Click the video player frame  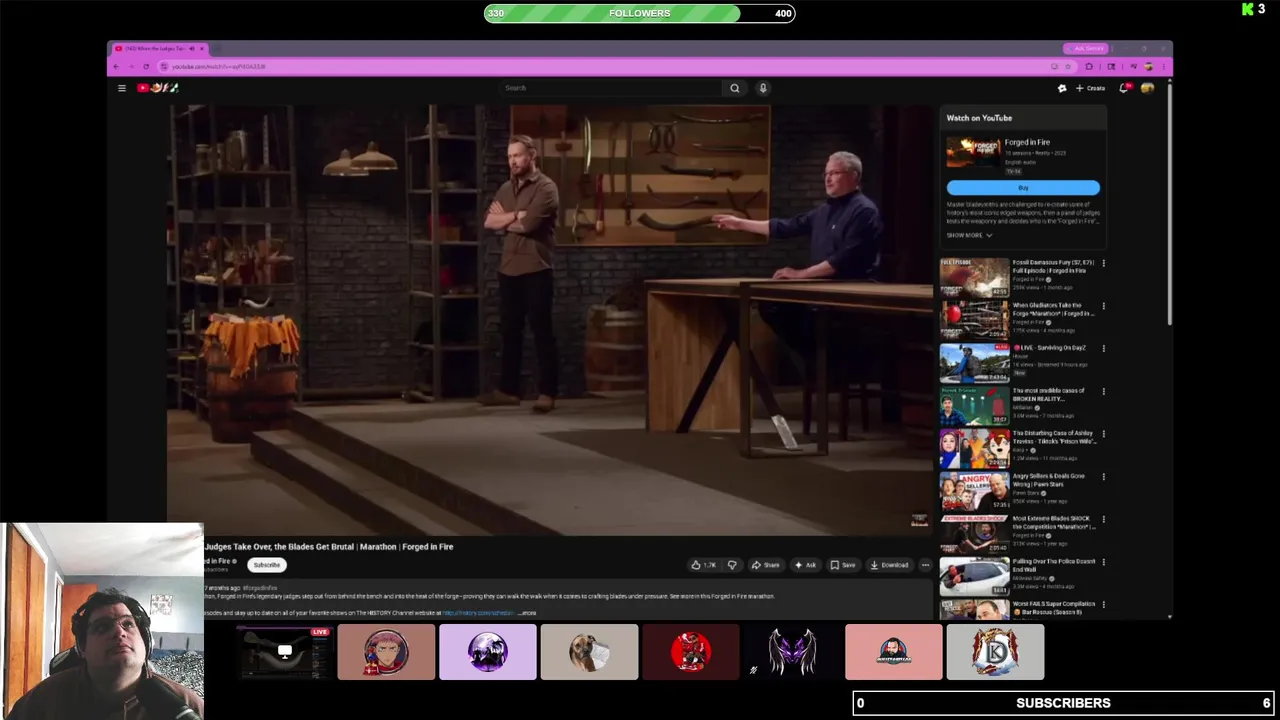[x=550, y=320]
